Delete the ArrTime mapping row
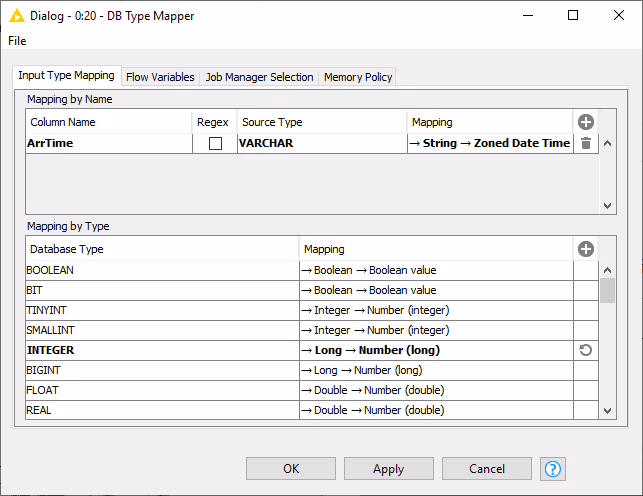Viewport: 643px width, 496px height. (586, 143)
